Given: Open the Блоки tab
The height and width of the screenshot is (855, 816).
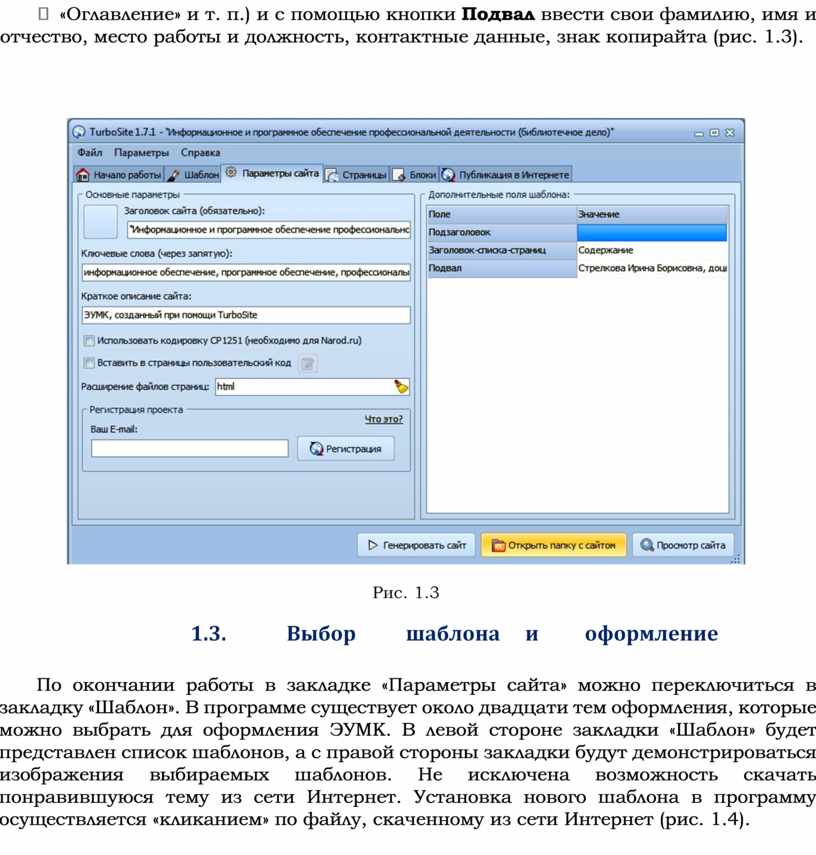Looking at the screenshot, I should pos(414,174).
